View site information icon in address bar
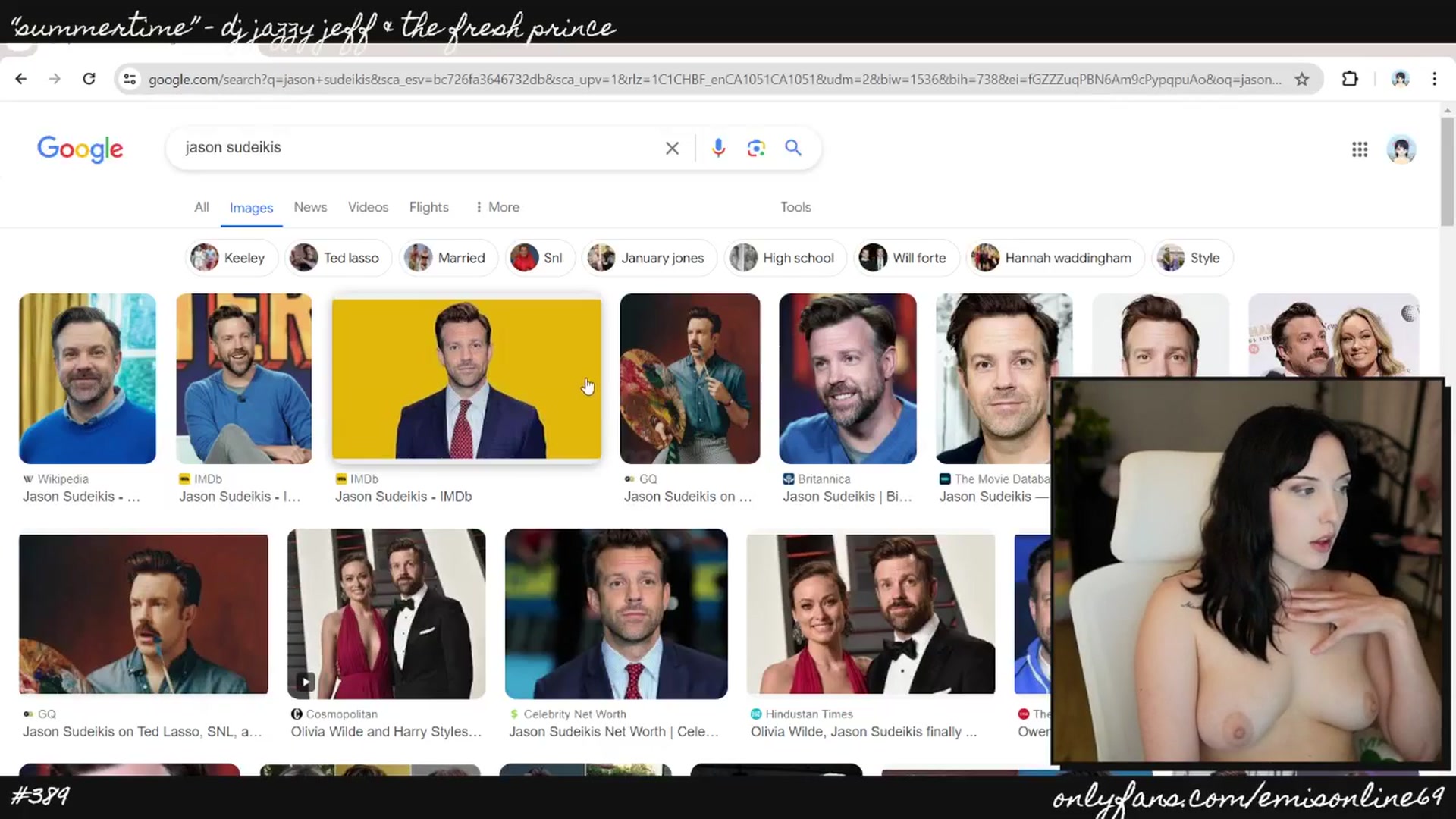Viewport: 1456px width, 819px height. coord(130,79)
